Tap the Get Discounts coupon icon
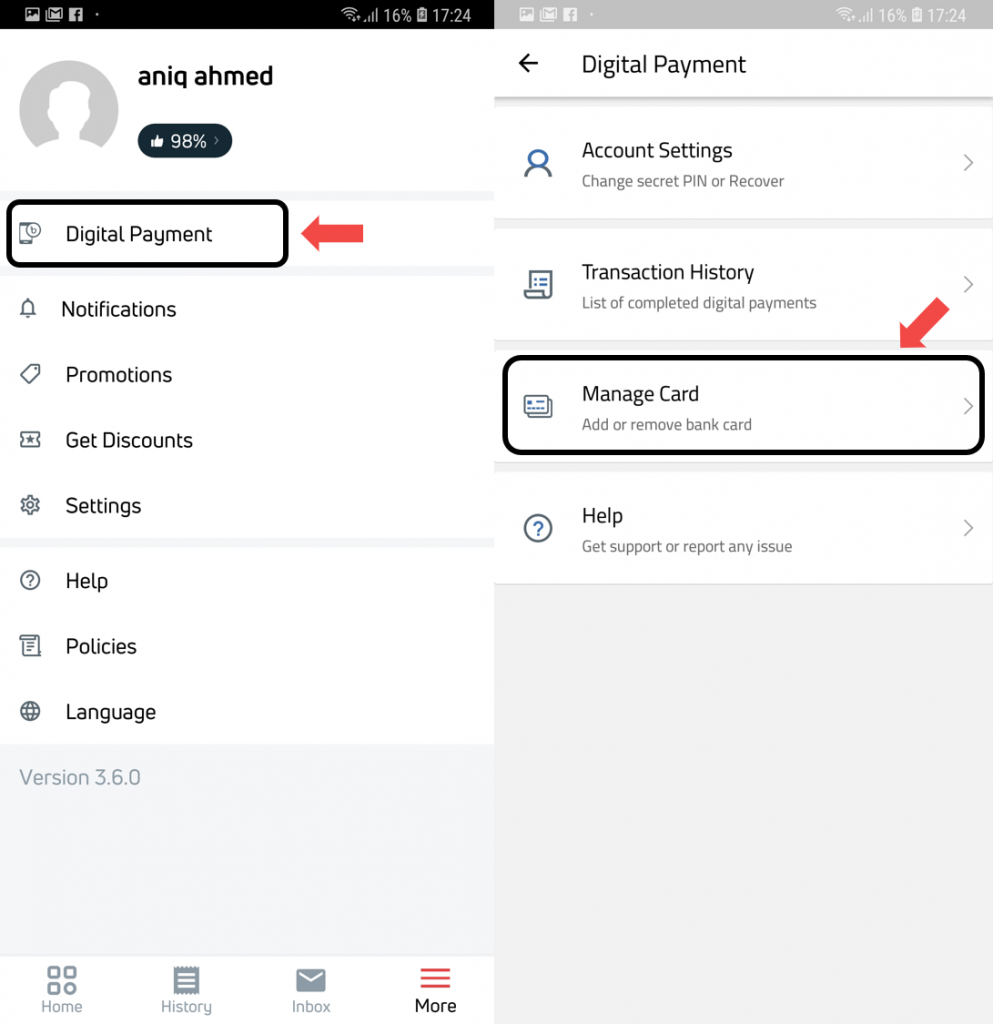The height and width of the screenshot is (1024, 993). [30, 440]
